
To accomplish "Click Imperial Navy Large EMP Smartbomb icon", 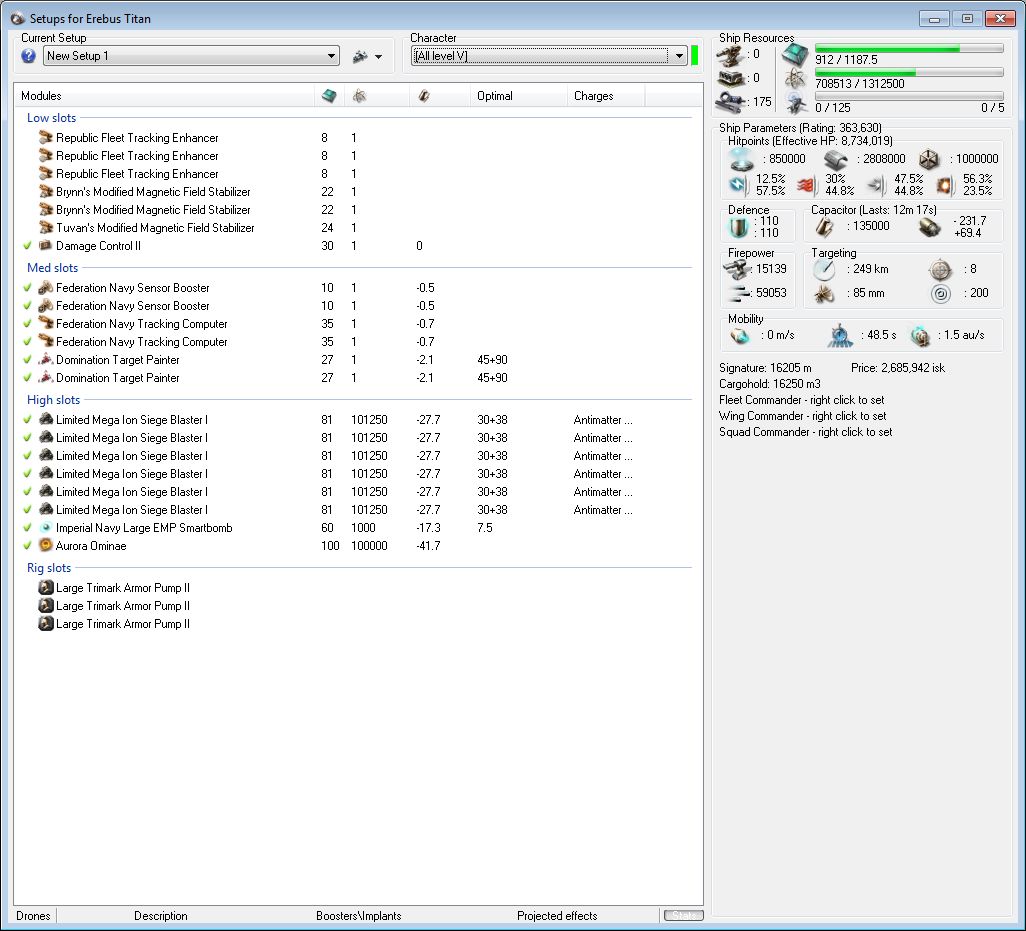I will point(46,528).
